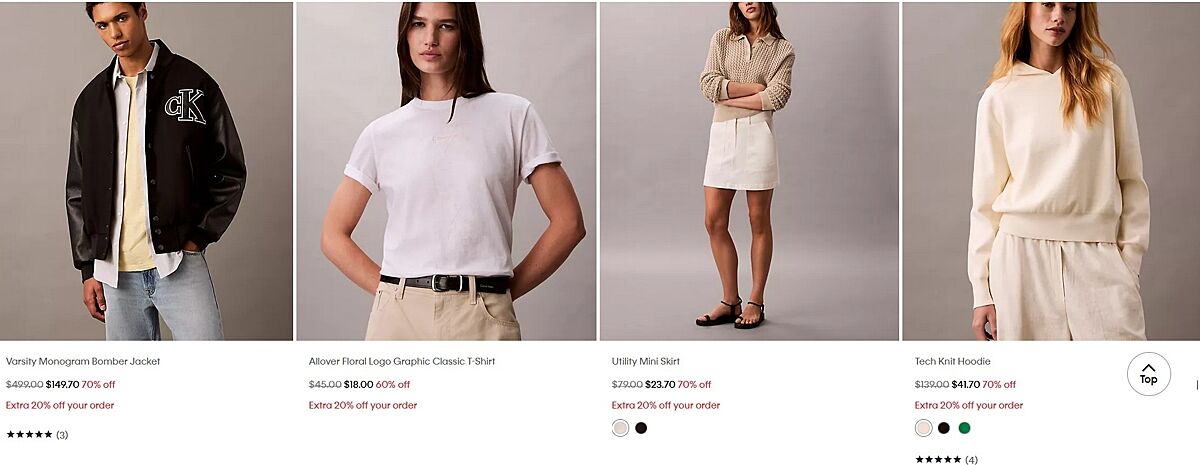Click the Top scroll-up arrow button
1200x465 pixels.
pos(1148,373)
